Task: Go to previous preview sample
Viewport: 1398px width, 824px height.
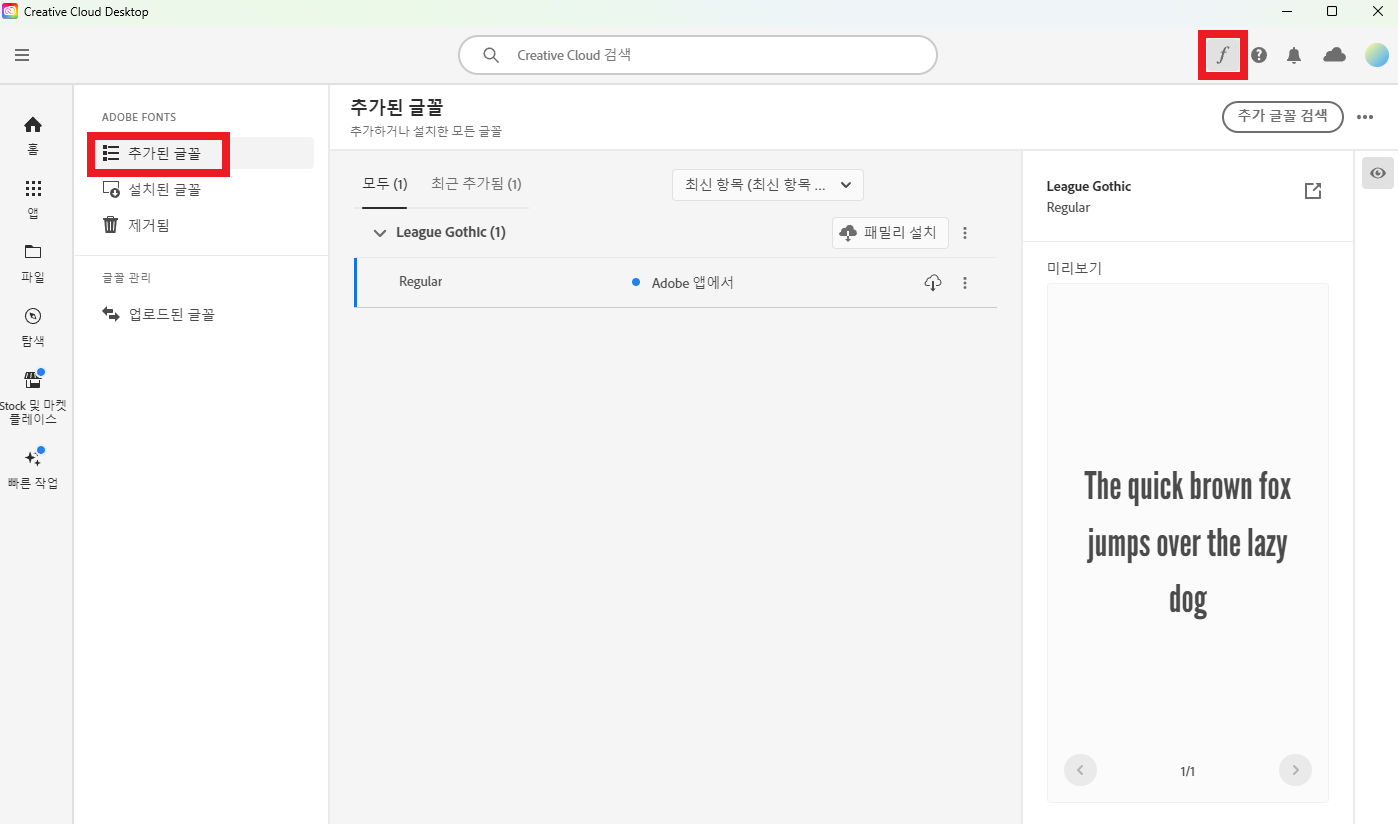Action: 1081,770
